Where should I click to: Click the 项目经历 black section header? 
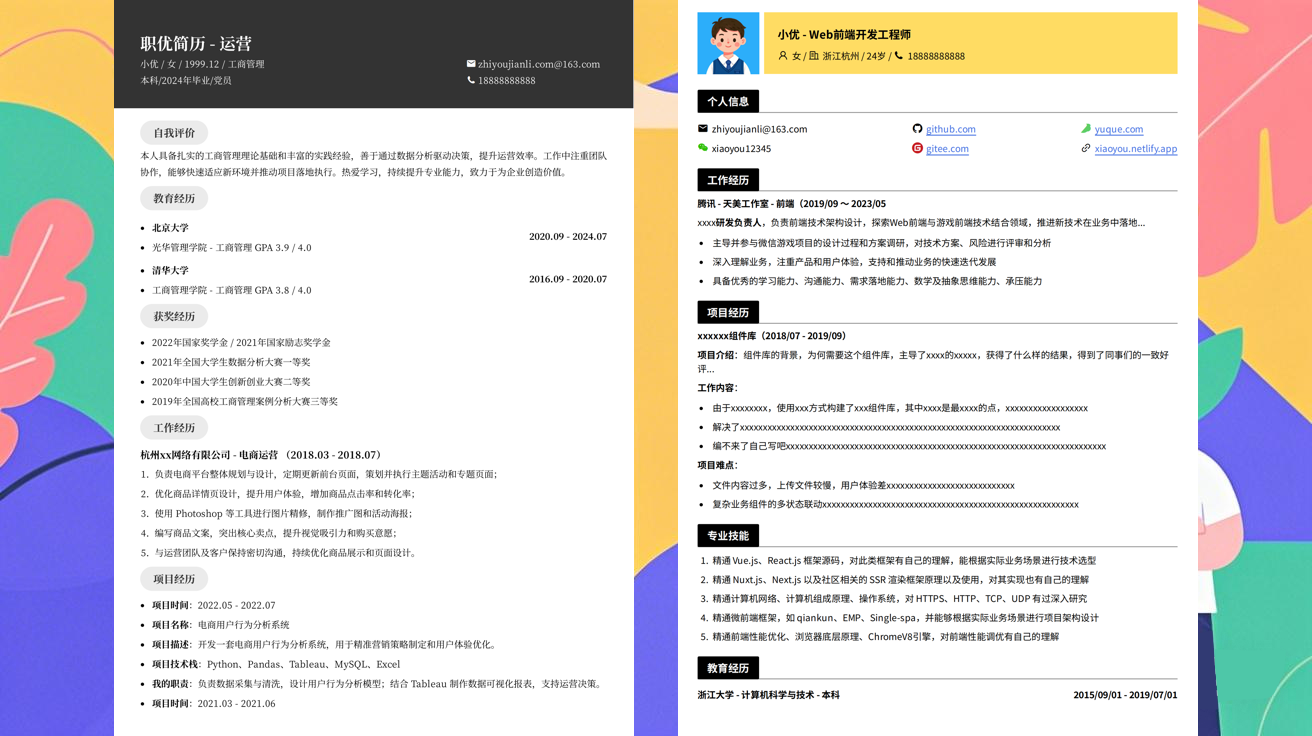(728, 312)
